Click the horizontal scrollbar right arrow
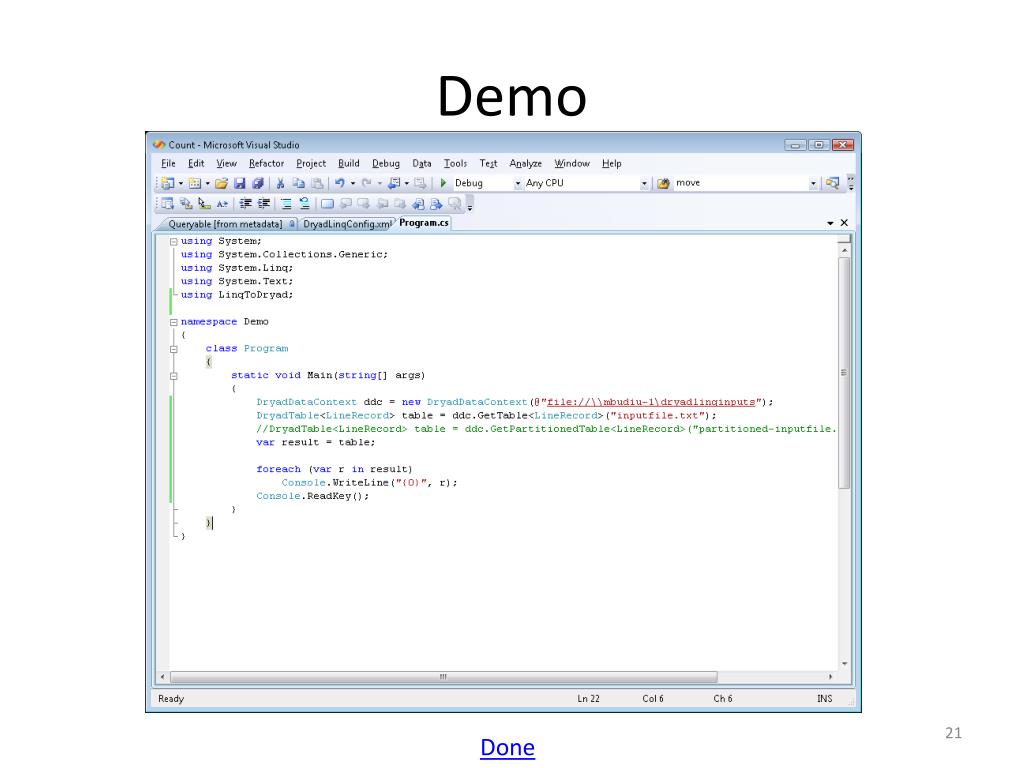The height and width of the screenshot is (768, 1024). [830, 677]
